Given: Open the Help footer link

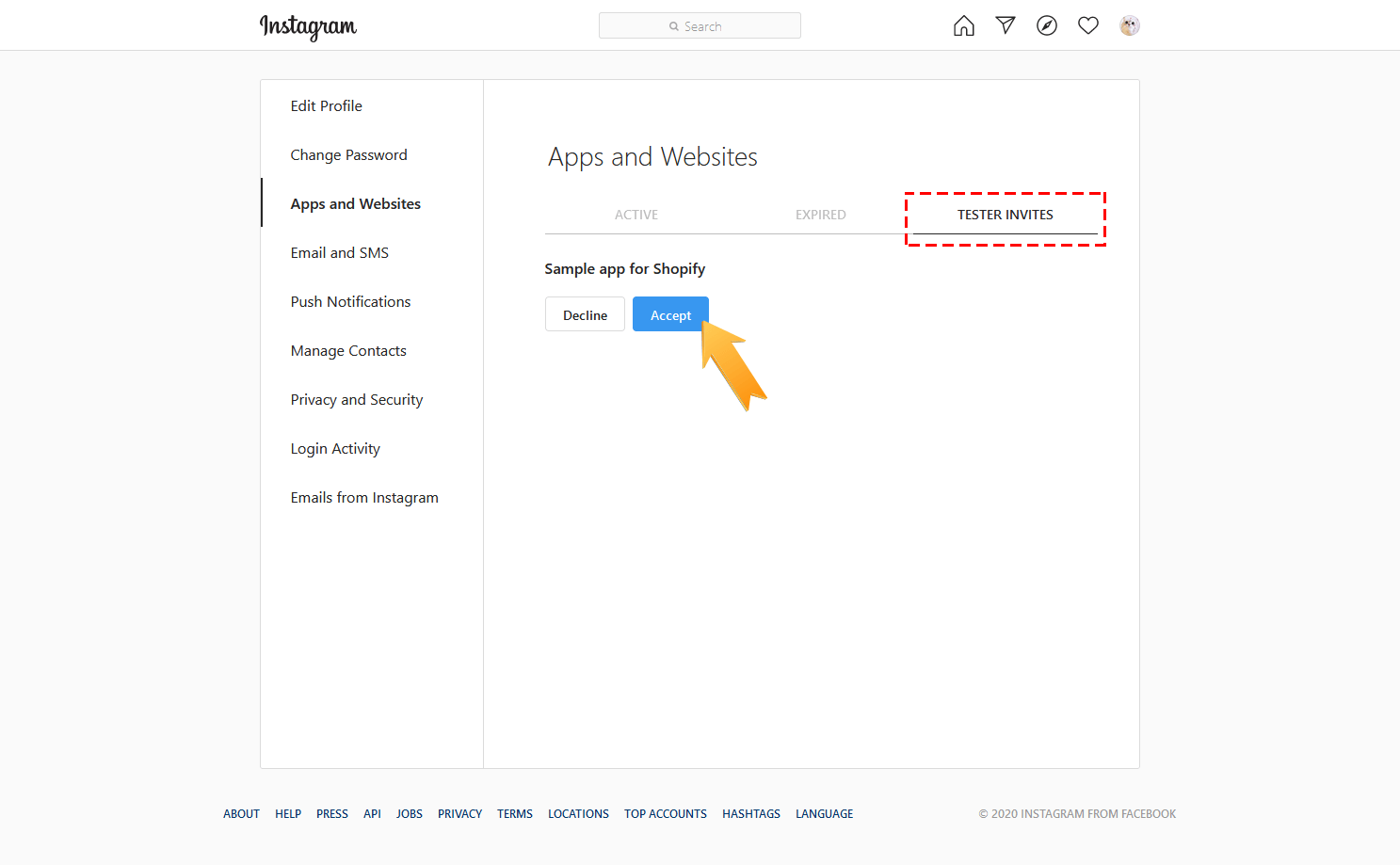Looking at the screenshot, I should (x=288, y=814).
